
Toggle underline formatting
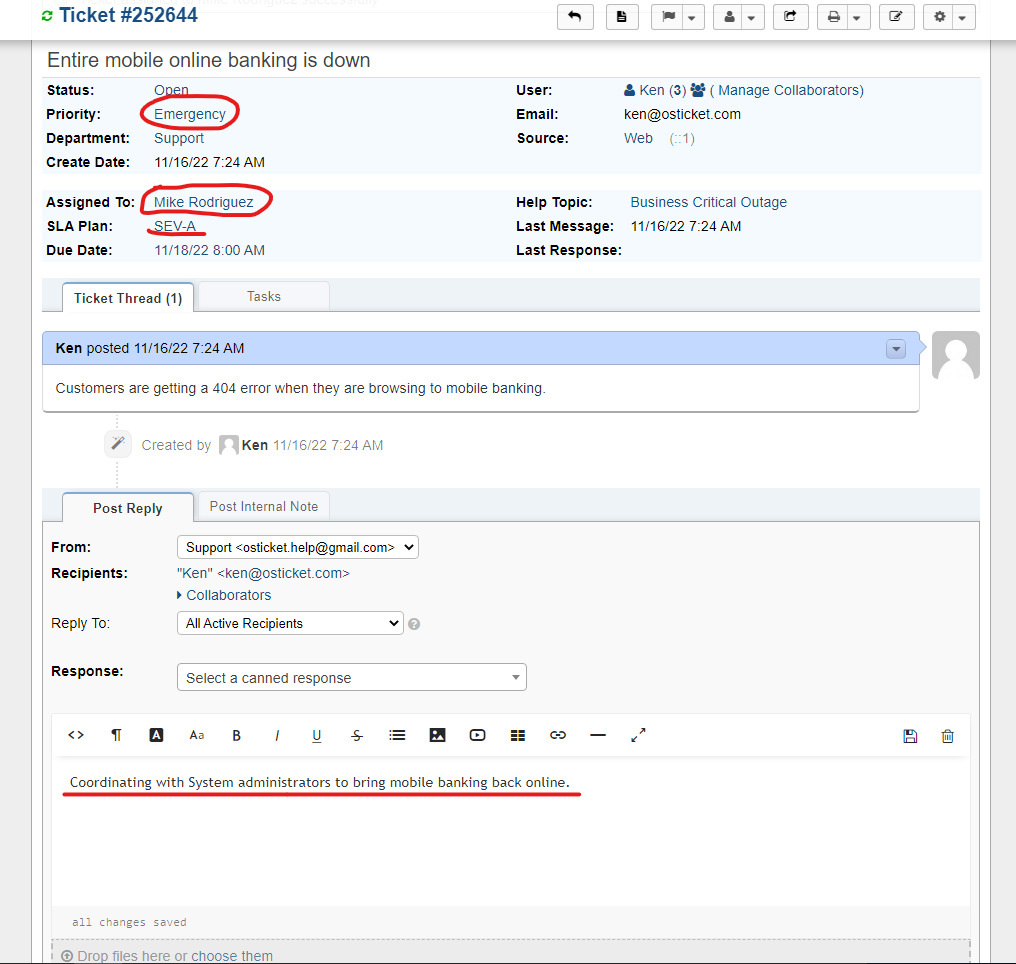pyautogui.click(x=317, y=735)
